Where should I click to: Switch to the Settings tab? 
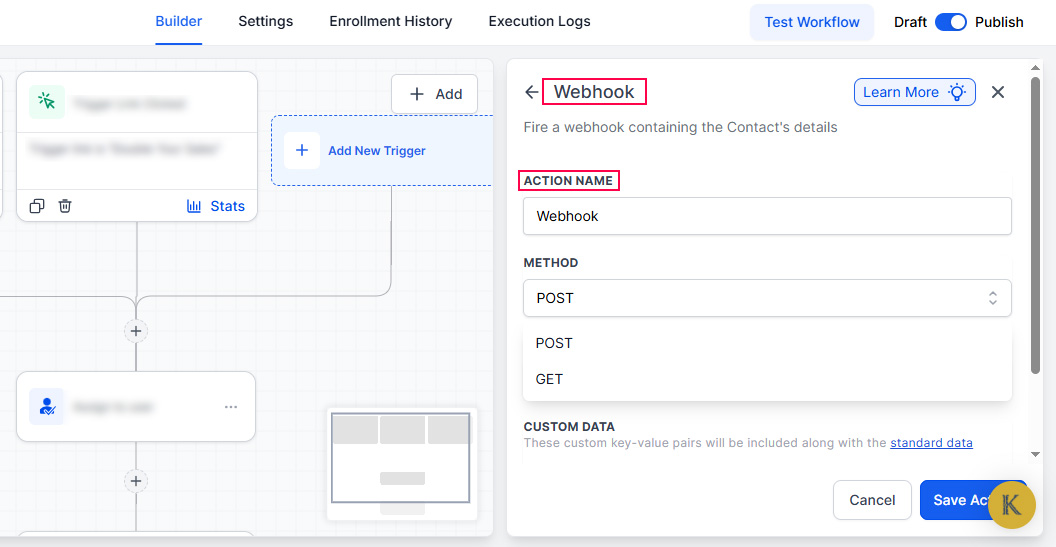pos(265,21)
